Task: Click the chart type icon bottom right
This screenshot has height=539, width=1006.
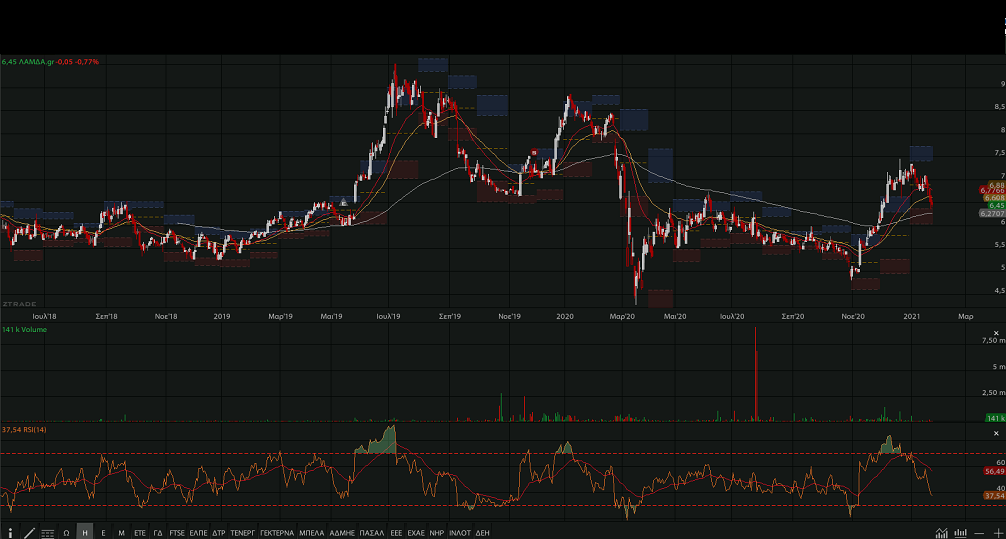Action: [942, 533]
